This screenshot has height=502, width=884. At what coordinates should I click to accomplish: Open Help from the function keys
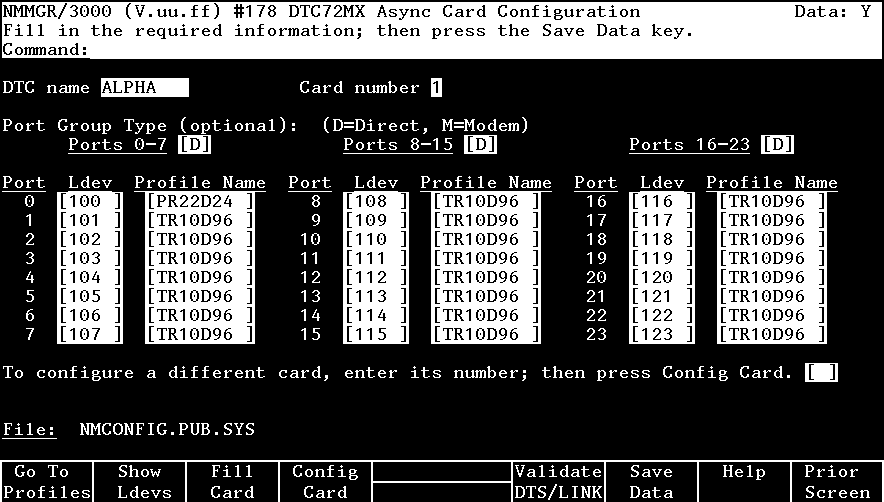[744, 481]
